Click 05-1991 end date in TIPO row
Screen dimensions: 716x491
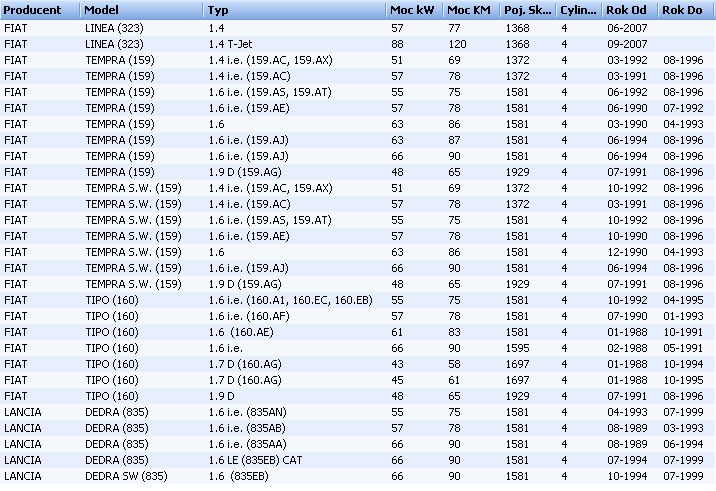click(x=683, y=348)
